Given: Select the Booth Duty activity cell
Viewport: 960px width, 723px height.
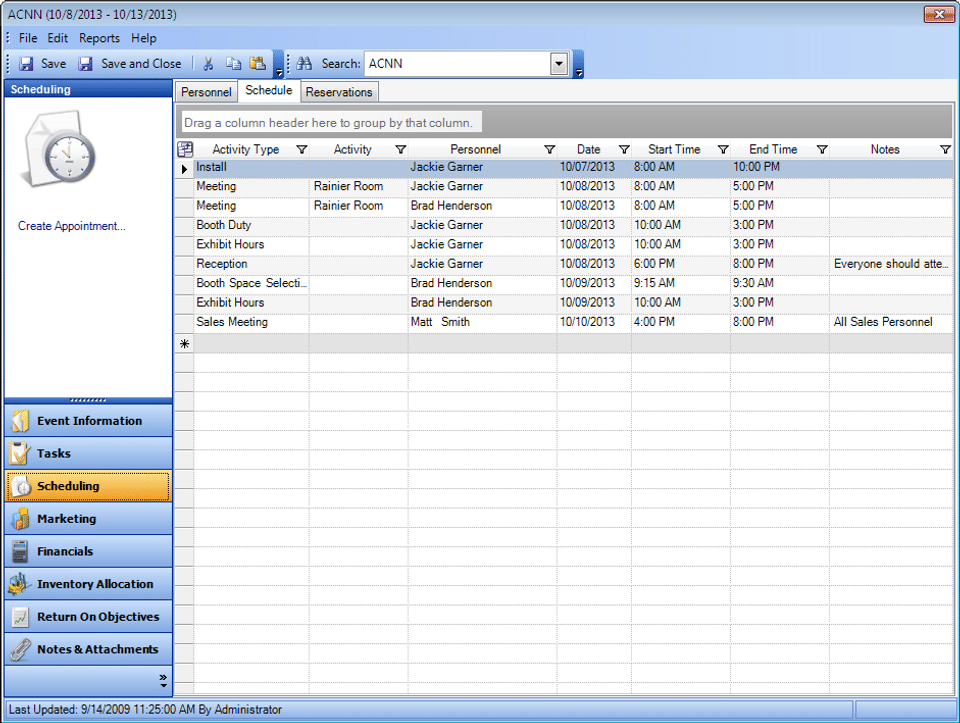Looking at the screenshot, I should tap(252, 225).
